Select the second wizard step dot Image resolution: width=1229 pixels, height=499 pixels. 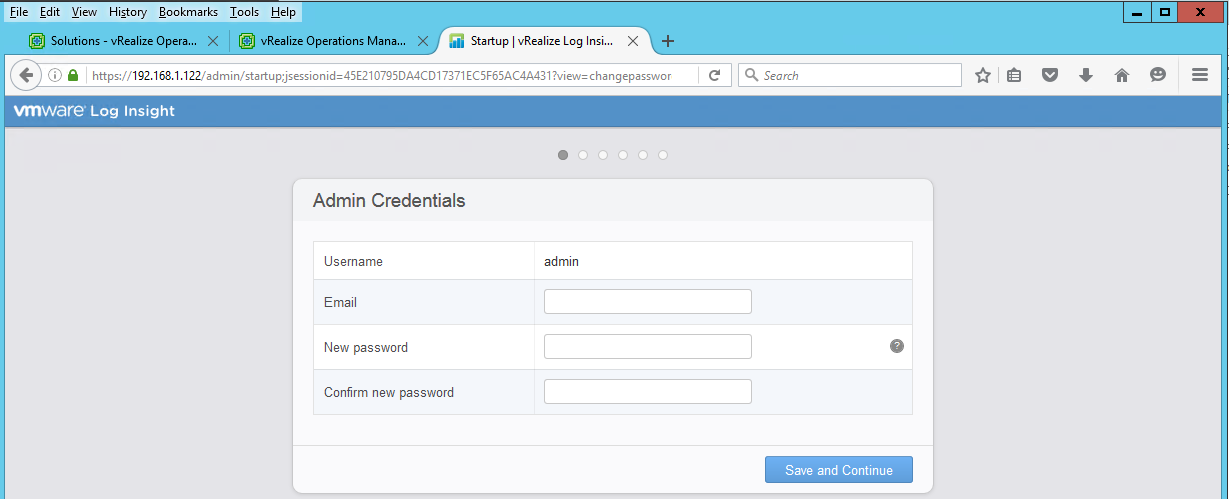point(583,155)
